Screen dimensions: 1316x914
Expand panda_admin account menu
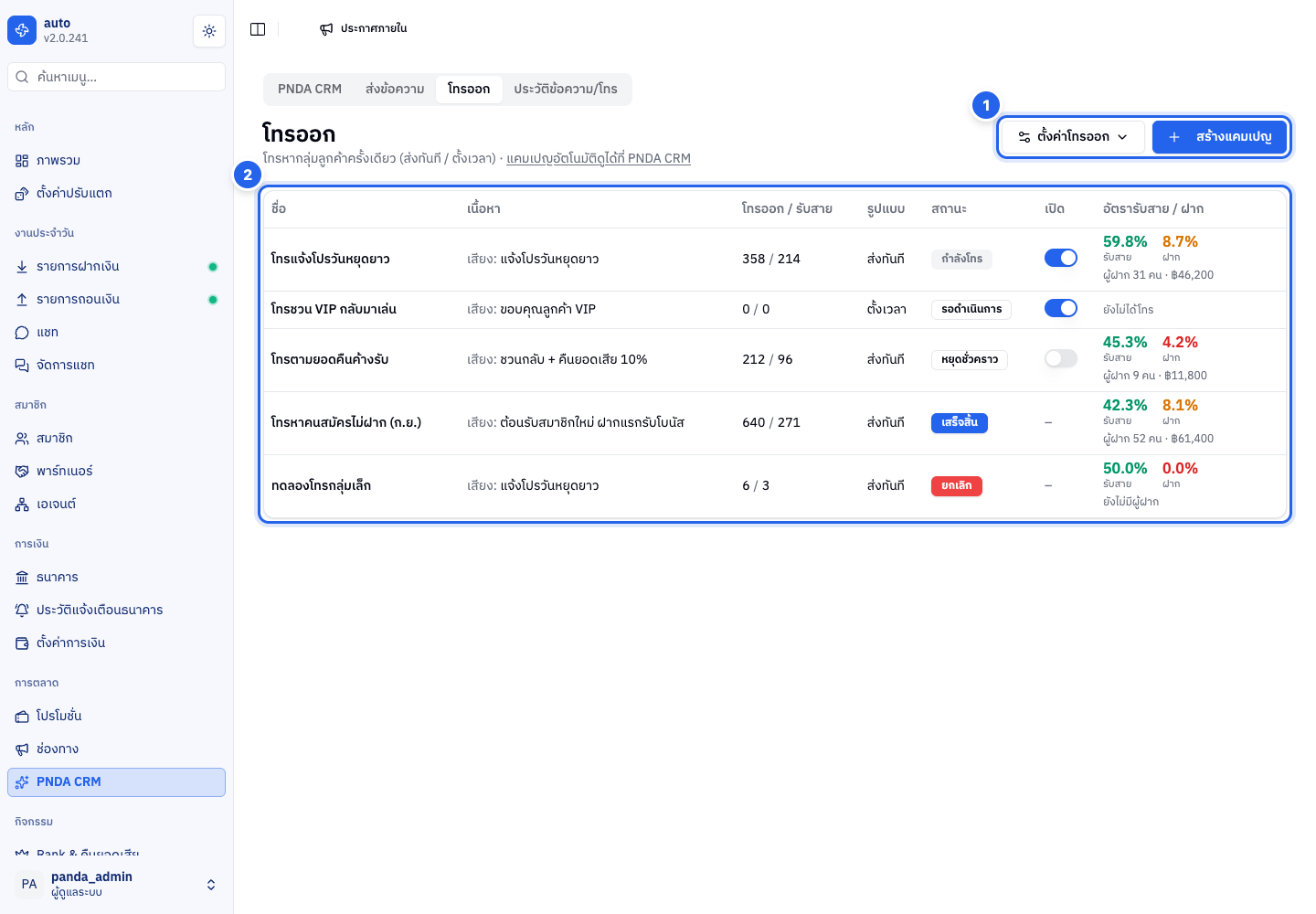click(116, 884)
